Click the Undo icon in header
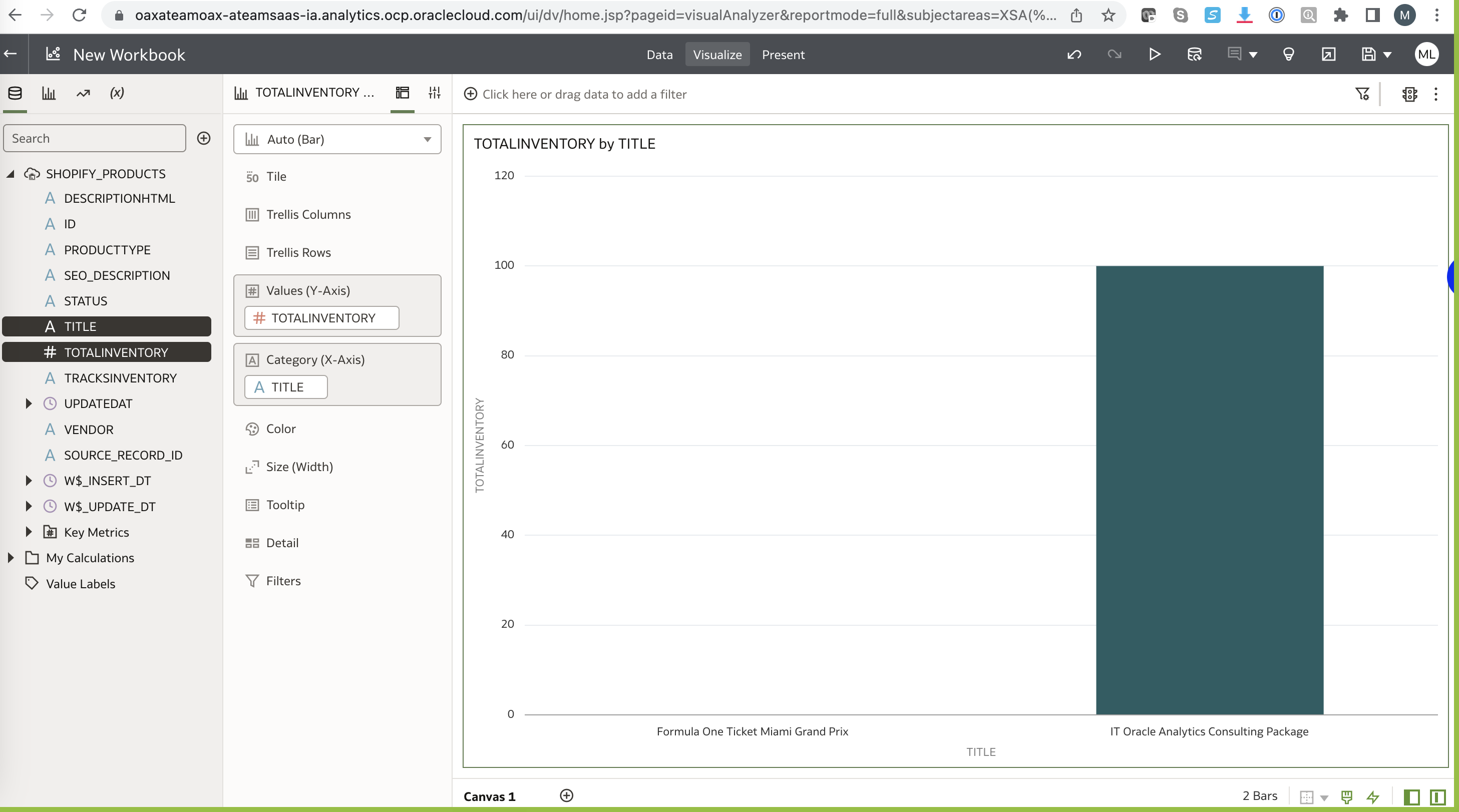The height and width of the screenshot is (812, 1459). [1074, 55]
